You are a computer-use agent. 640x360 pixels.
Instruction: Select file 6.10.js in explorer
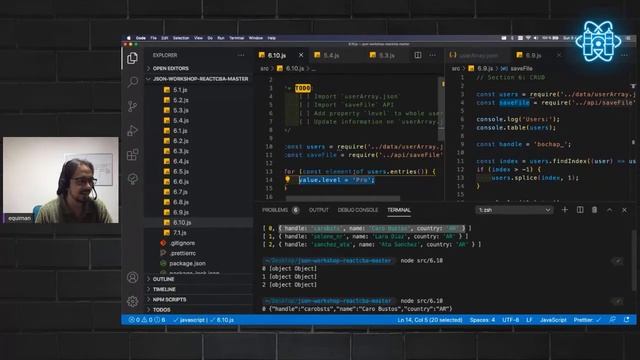tap(182, 222)
